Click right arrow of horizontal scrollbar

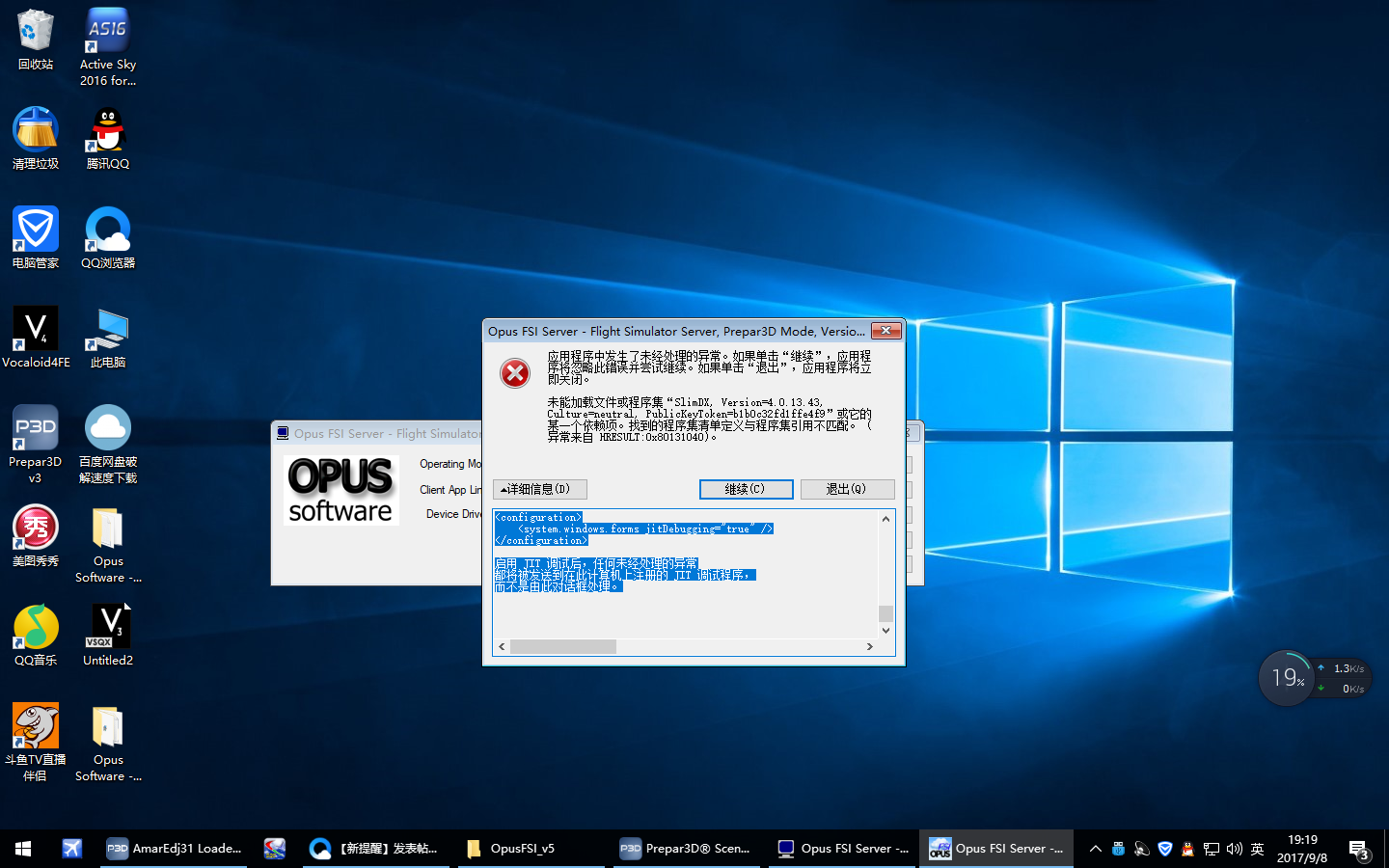click(869, 646)
